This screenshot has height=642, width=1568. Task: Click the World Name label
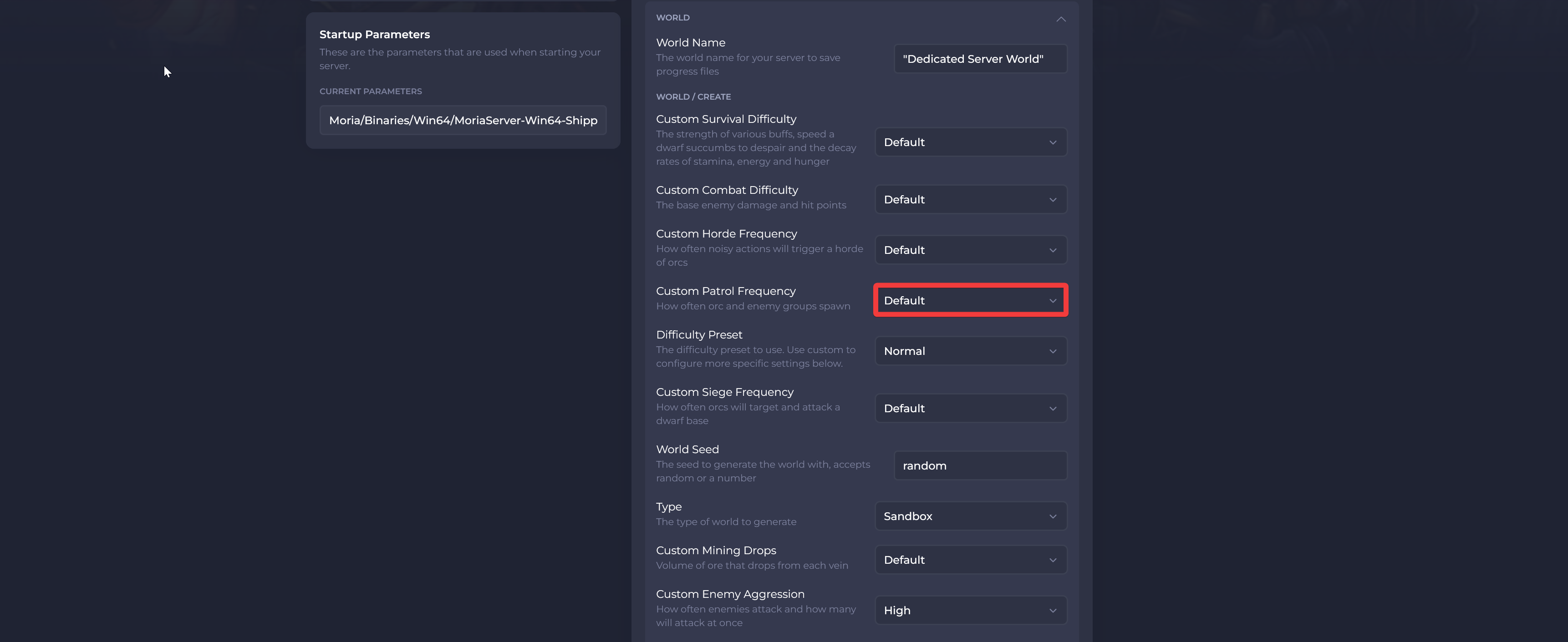pyautogui.click(x=690, y=43)
